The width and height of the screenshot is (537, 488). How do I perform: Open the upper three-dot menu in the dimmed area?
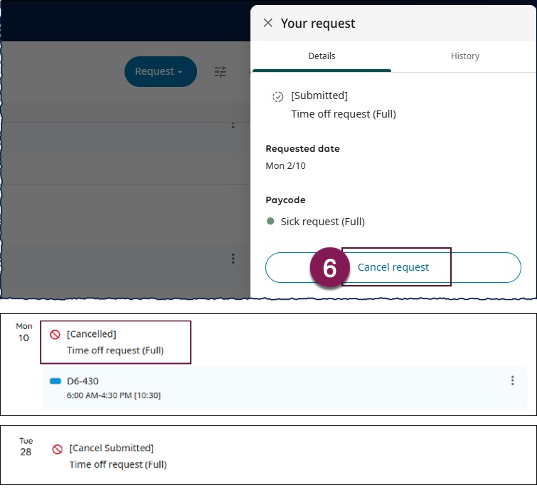tap(233, 125)
